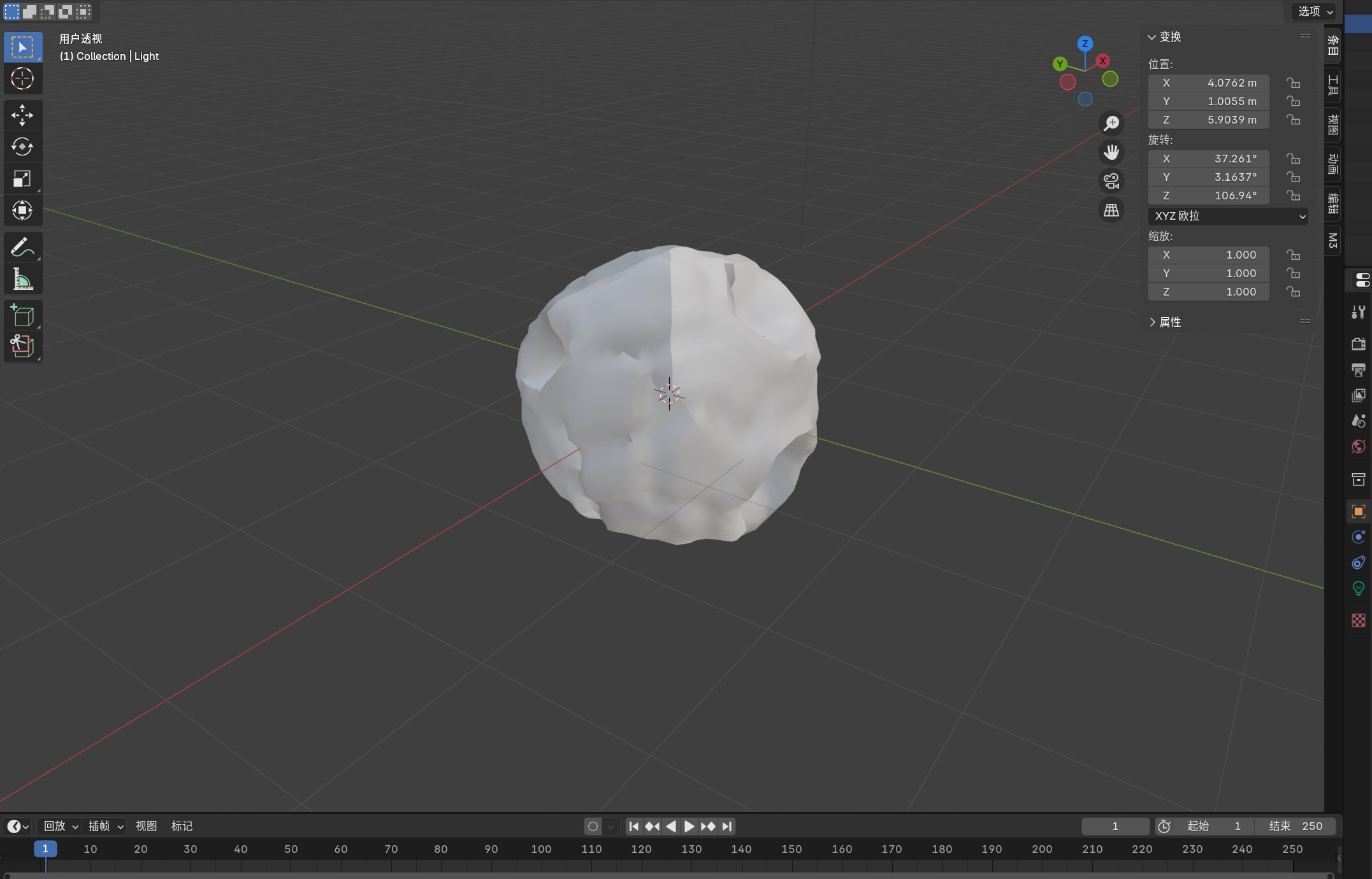This screenshot has height=879, width=1372.
Task: Toggle lock on Scale Z
Action: pos(1293,292)
